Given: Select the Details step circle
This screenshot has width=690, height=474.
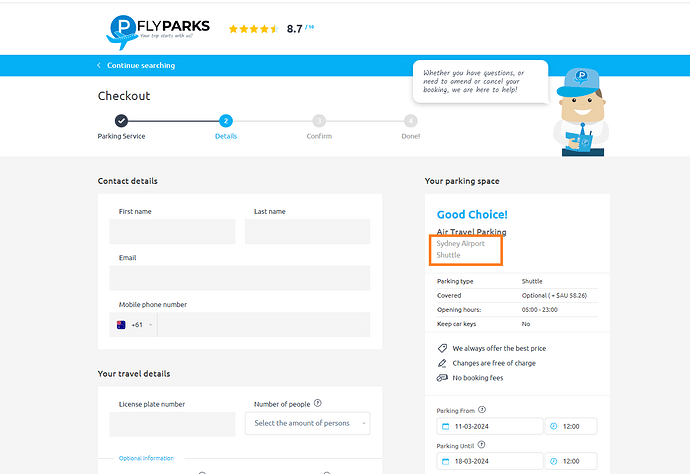Looking at the screenshot, I should click(x=226, y=121).
